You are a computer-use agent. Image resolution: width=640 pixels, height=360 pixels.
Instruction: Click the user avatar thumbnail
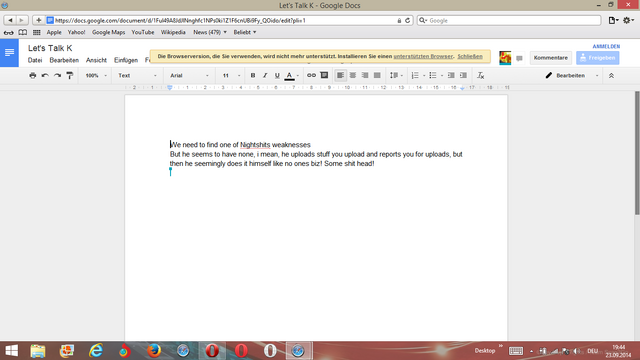pyautogui.click(x=505, y=58)
